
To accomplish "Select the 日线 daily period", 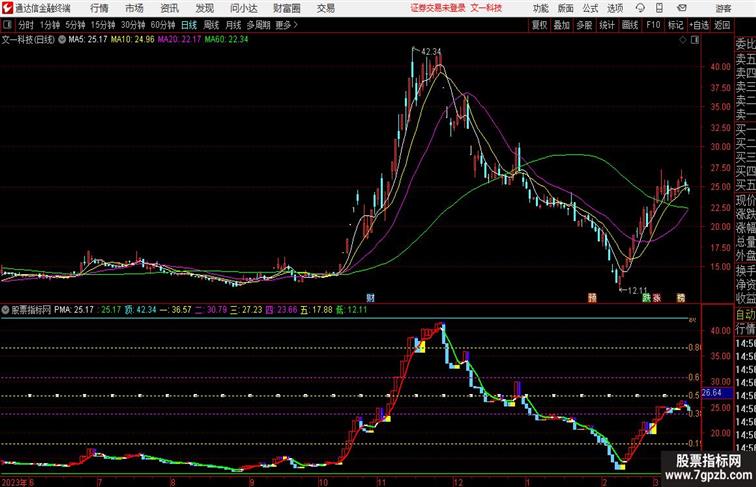I will pyautogui.click(x=189, y=25).
